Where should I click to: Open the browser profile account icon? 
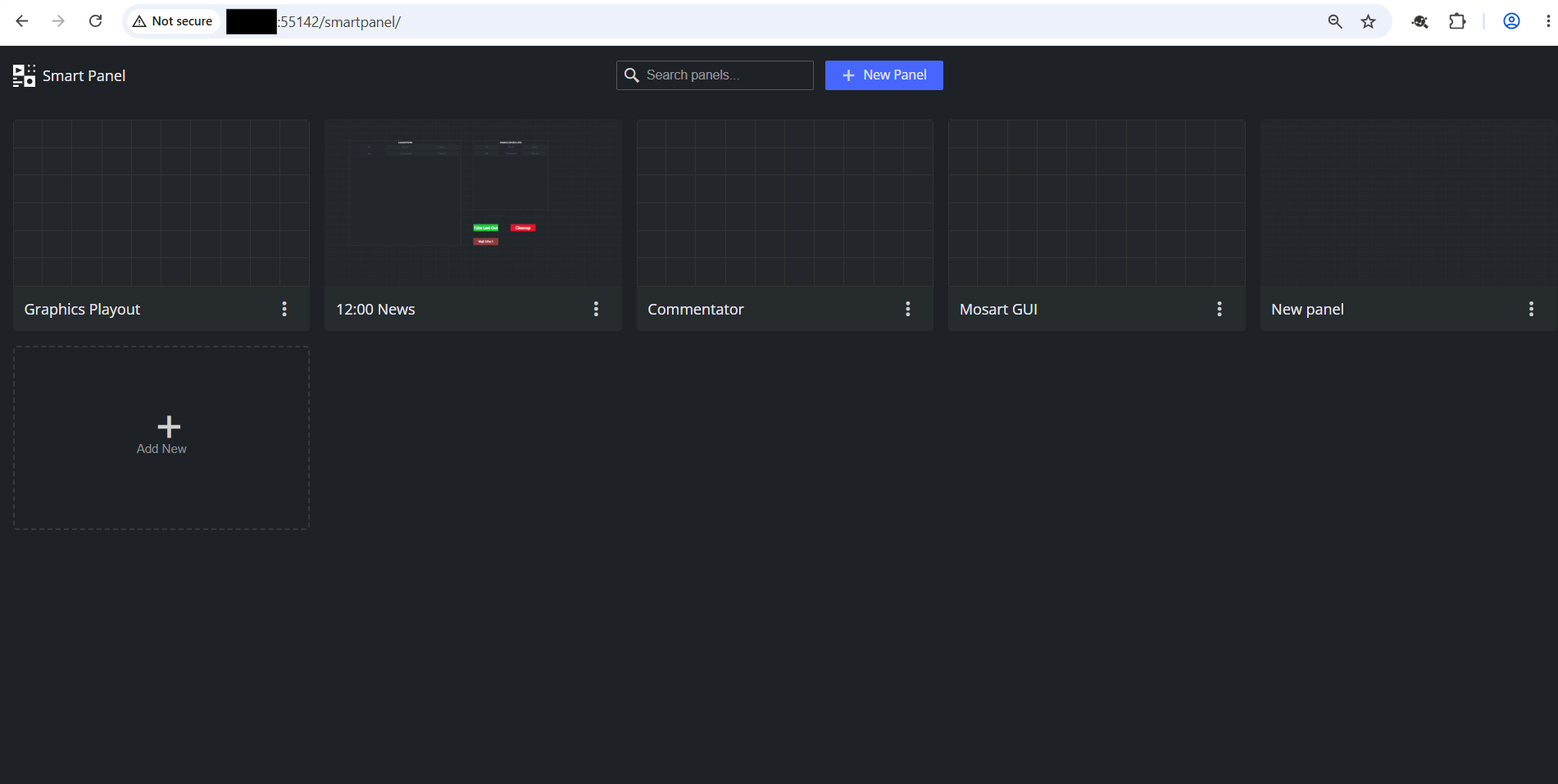(1511, 21)
